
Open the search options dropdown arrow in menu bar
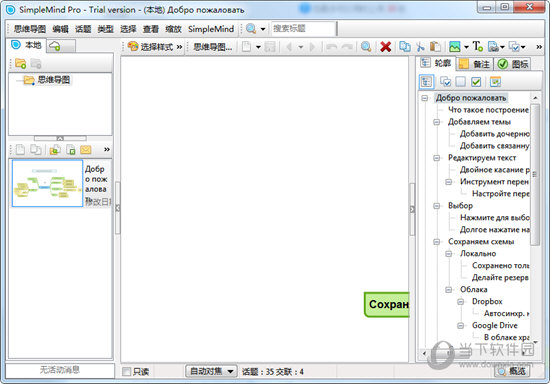tap(263, 29)
